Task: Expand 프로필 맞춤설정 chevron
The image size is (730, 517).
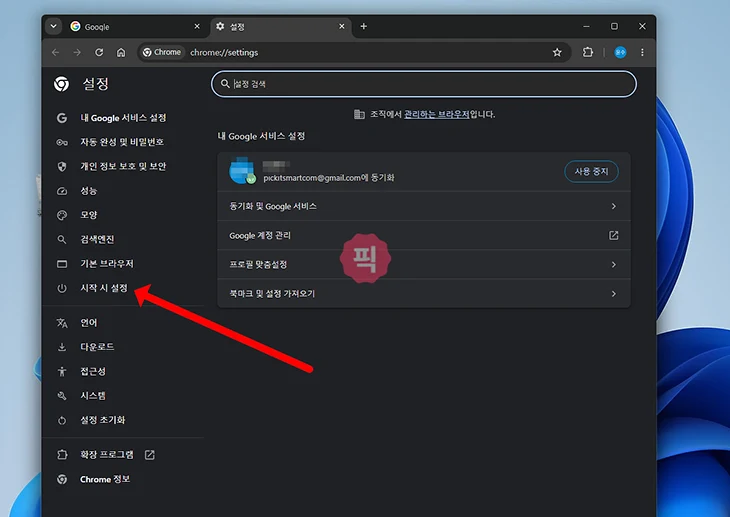Action: (614, 265)
